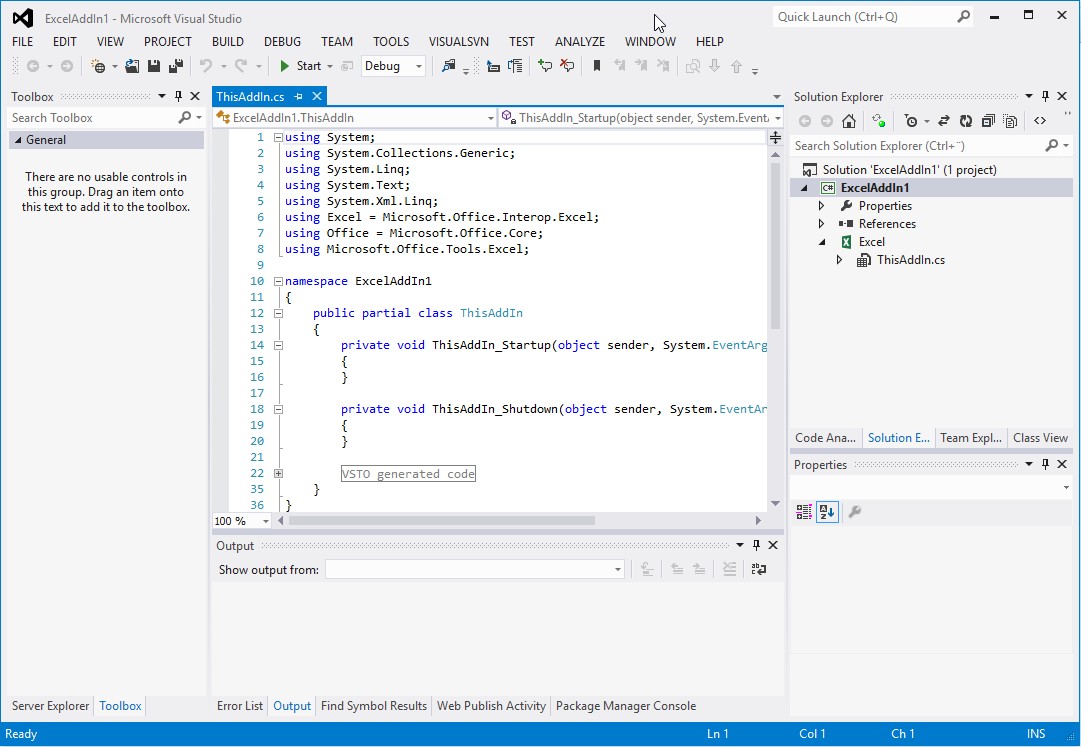Pin the Solution Explorer panel
The height and width of the screenshot is (747, 1081).
pyautogui.click(x=1046, y=96)
